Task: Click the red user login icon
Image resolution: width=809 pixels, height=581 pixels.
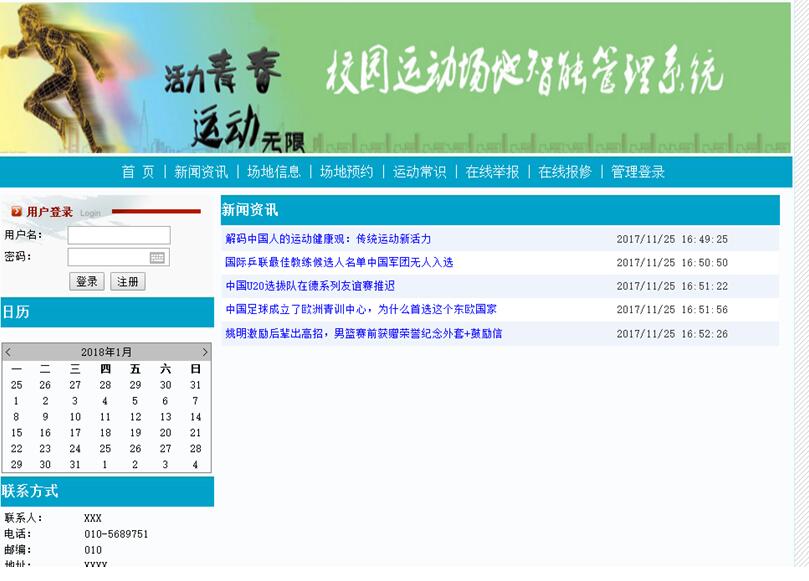Action: 17,211
